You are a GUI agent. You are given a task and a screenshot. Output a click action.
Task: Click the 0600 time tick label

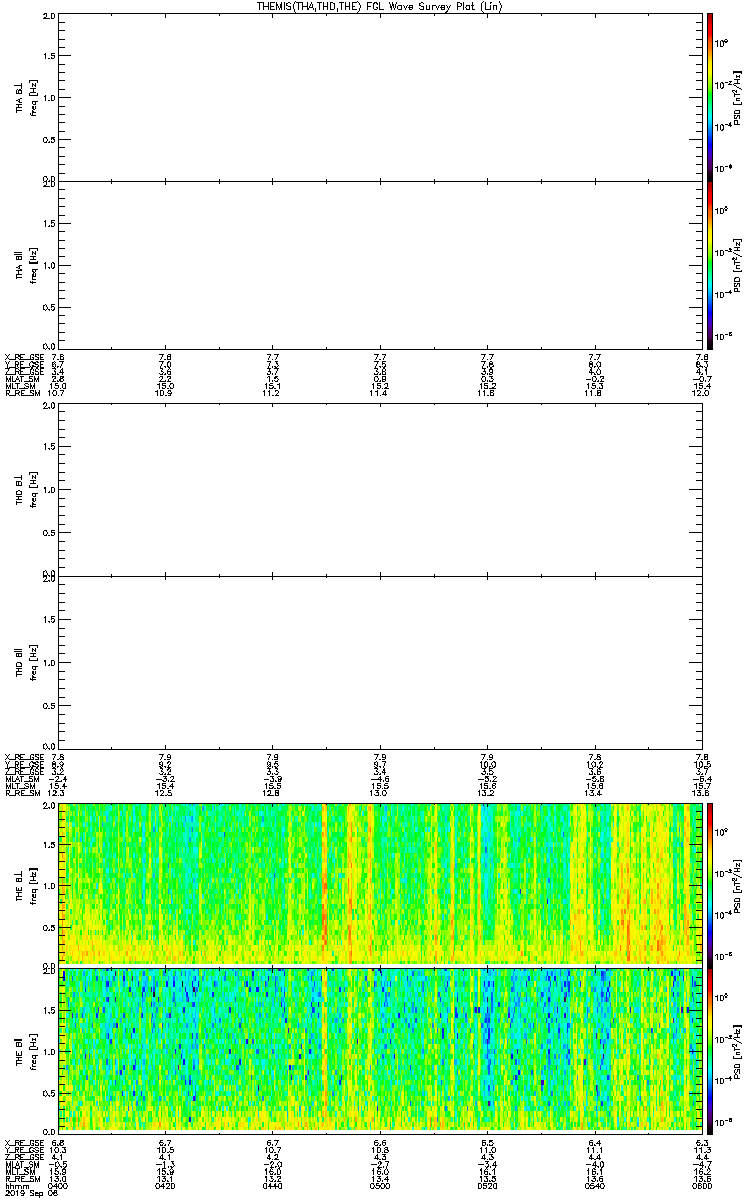pyautogui.click(x=701, y=1185)
